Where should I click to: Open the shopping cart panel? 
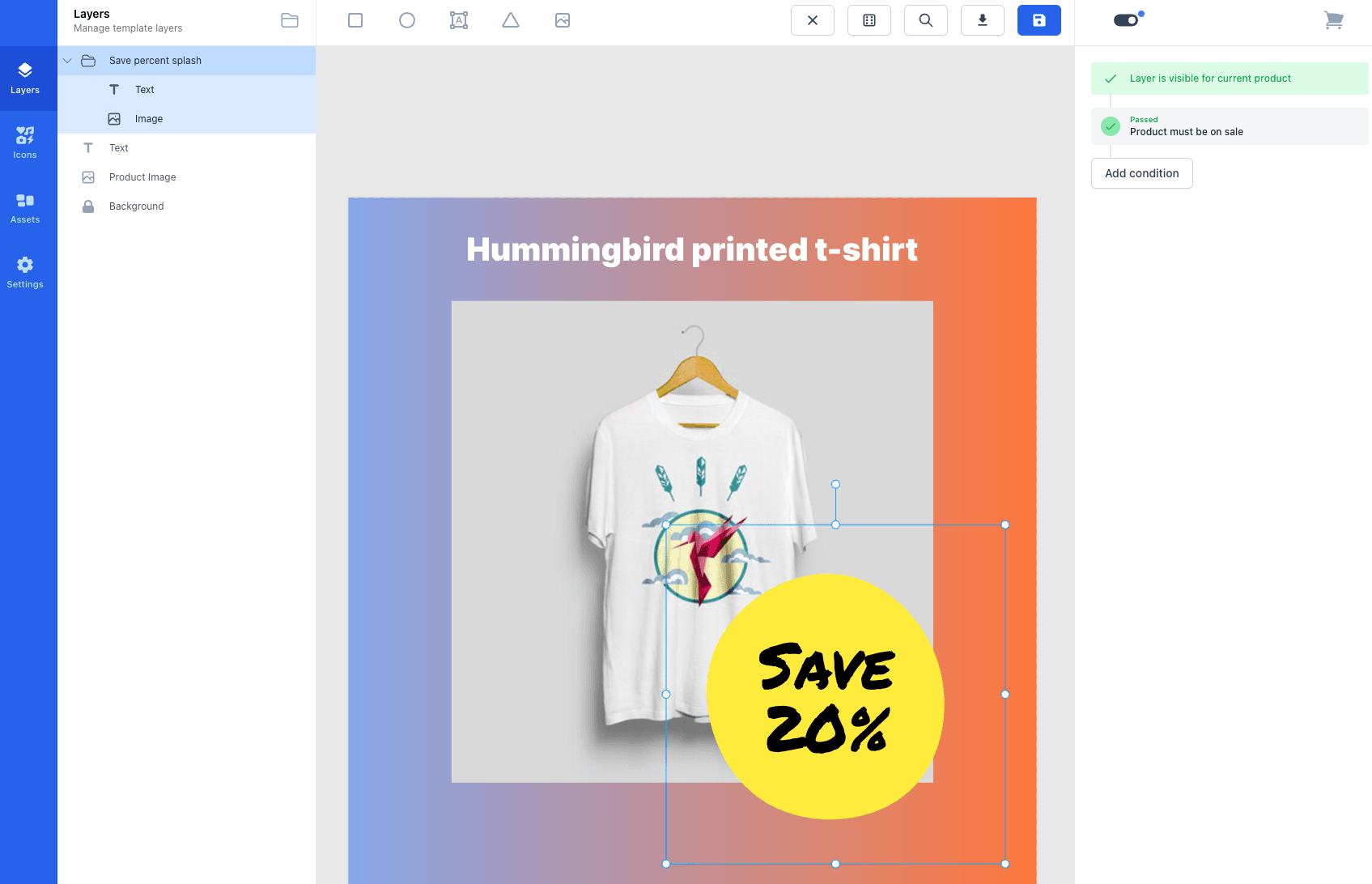[1333, 20]
